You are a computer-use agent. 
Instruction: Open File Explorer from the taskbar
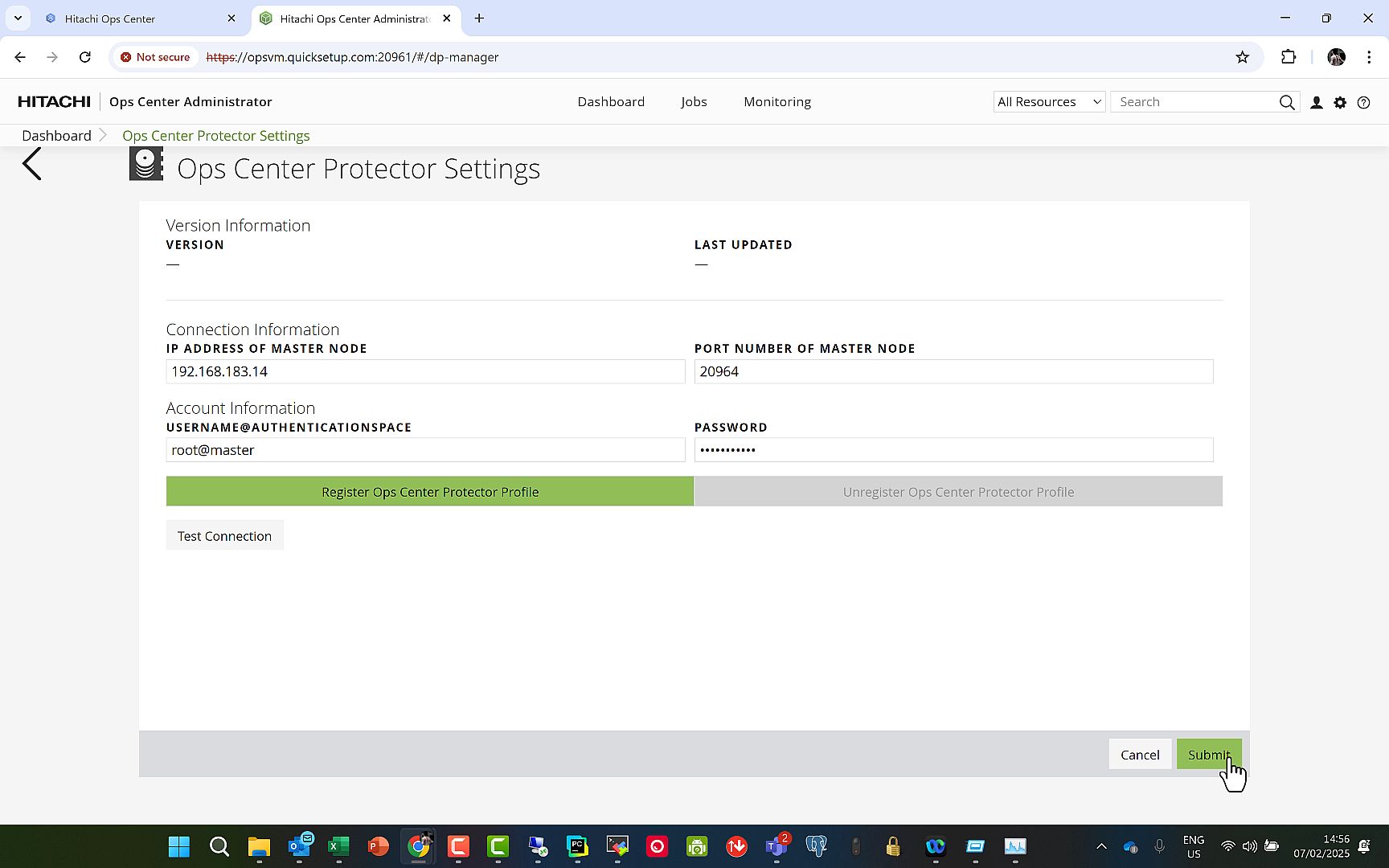[x=259, y=846]
